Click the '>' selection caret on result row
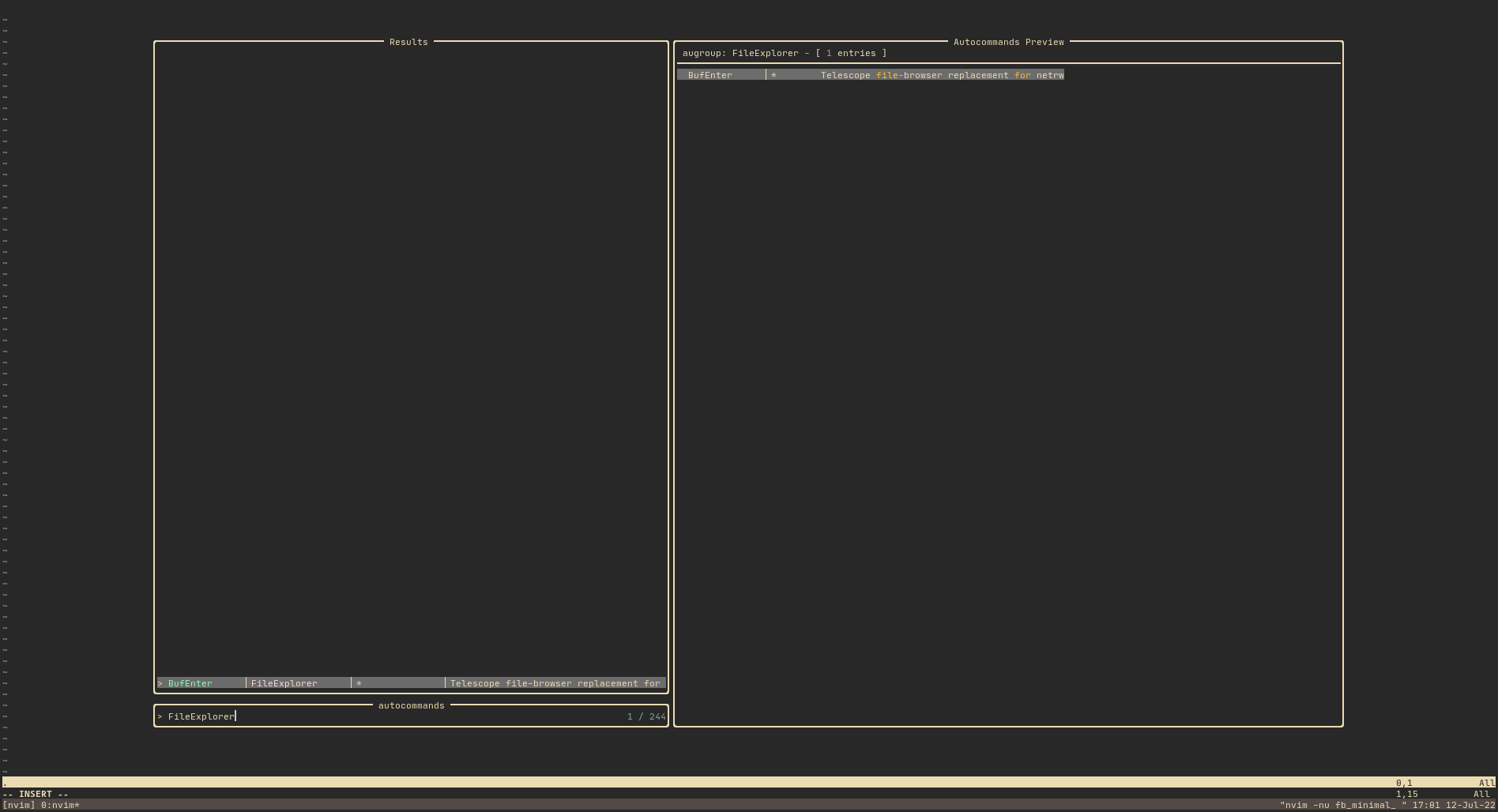This screenshot has width=1498, height=812. coord(160,683)
